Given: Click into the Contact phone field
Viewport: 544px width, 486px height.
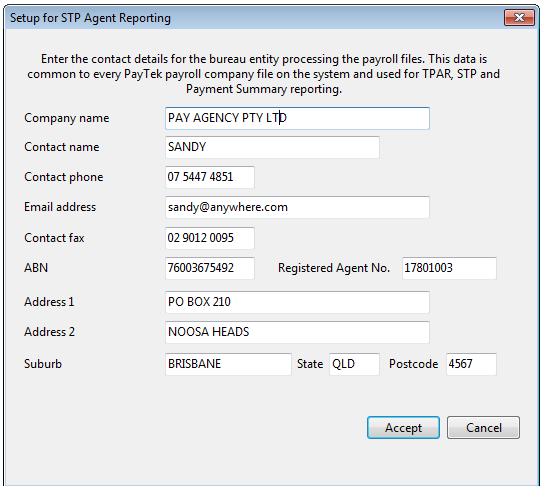Looking at the screenshot, I should tap(210, 177).
